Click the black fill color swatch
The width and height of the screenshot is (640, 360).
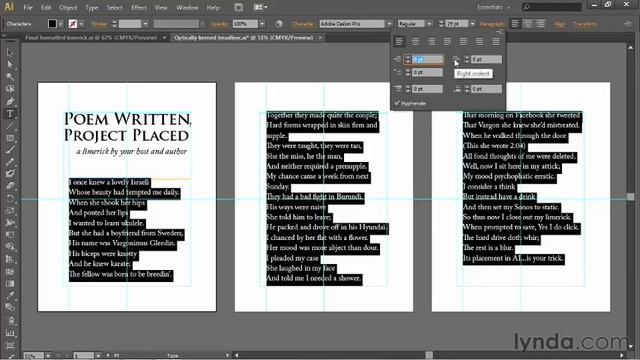tap(52, 24)
